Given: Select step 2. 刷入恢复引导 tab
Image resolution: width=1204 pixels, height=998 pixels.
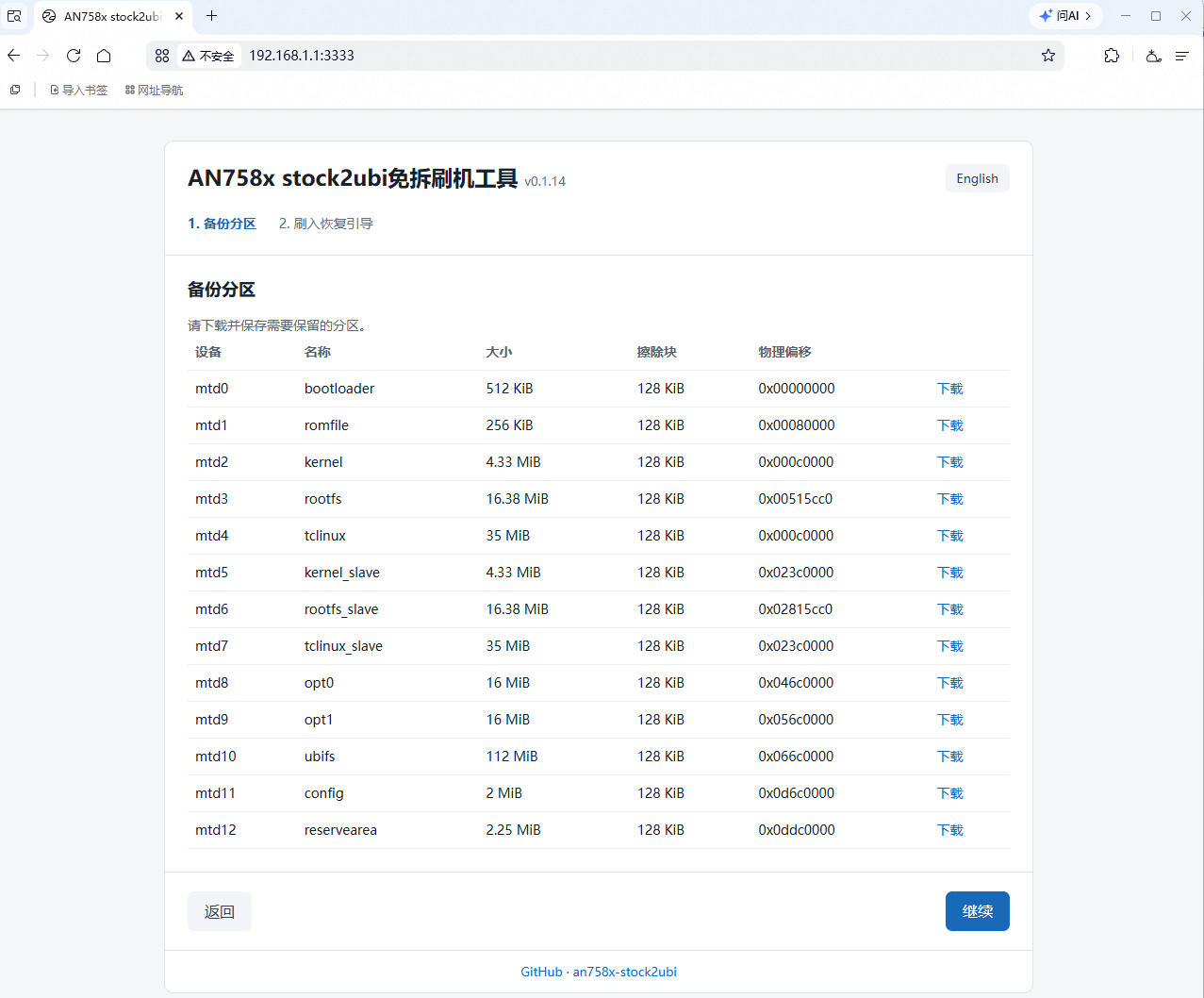Looking at the screenshot, I should pyautogui.click(x=326, y=224).
